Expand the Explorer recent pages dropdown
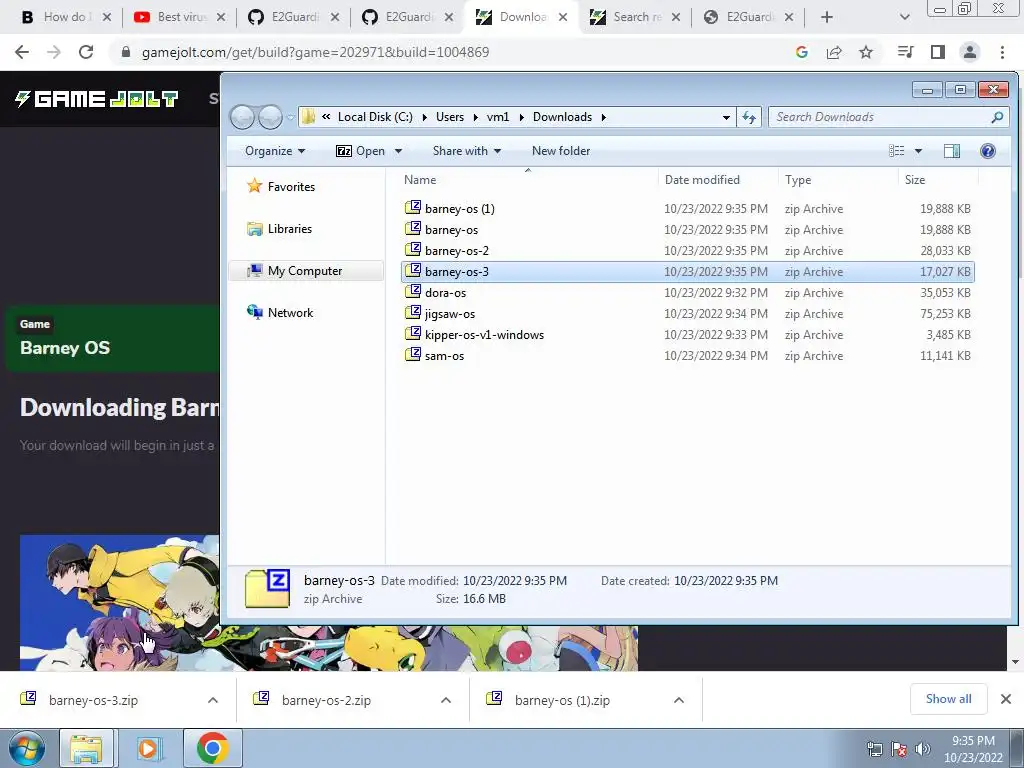 pos(291,118)
